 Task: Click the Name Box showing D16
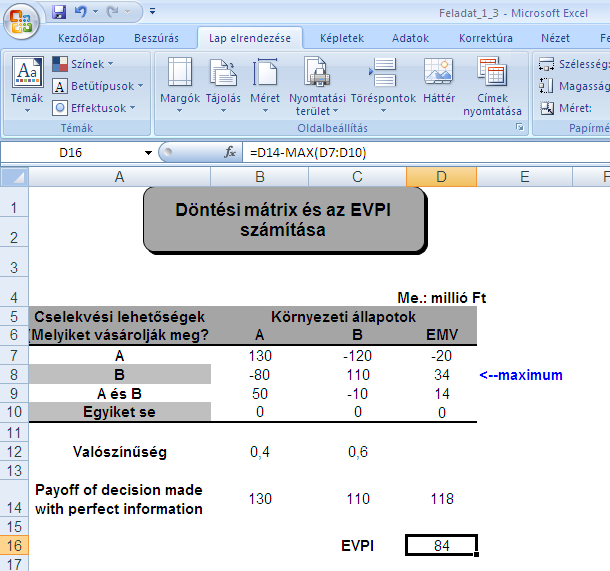71,152
